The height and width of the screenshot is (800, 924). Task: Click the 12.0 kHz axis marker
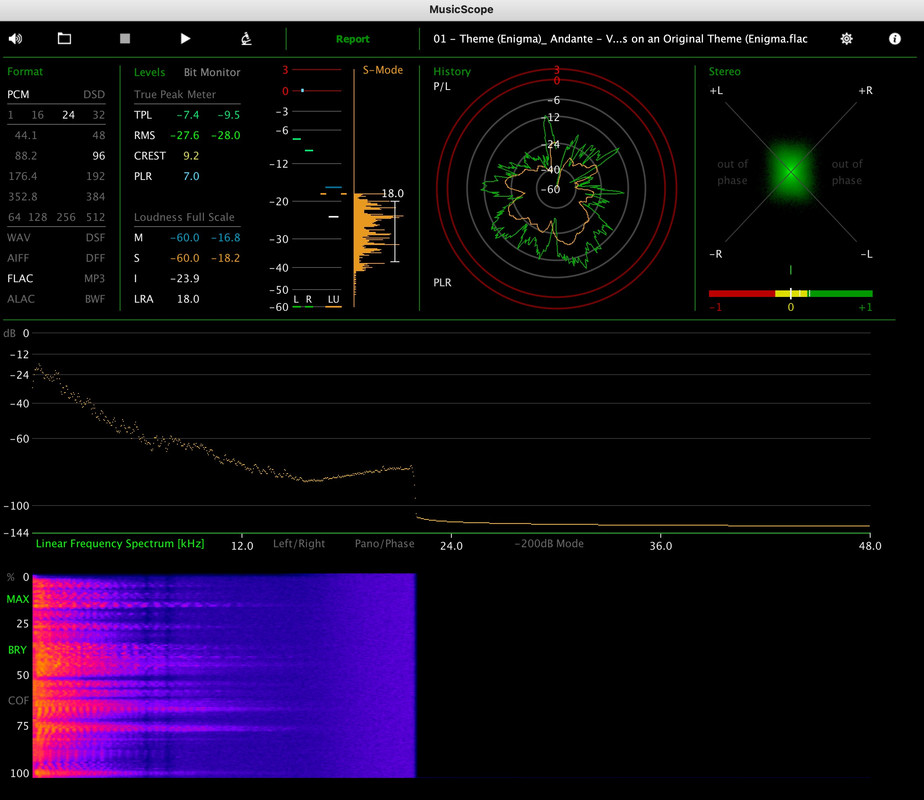coord(242,546)
